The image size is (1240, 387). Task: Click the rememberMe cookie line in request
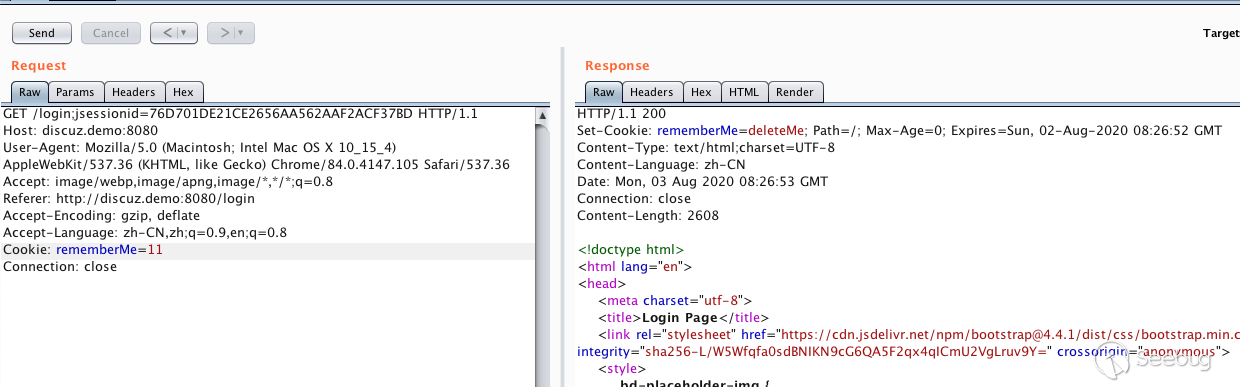point(268,250)
